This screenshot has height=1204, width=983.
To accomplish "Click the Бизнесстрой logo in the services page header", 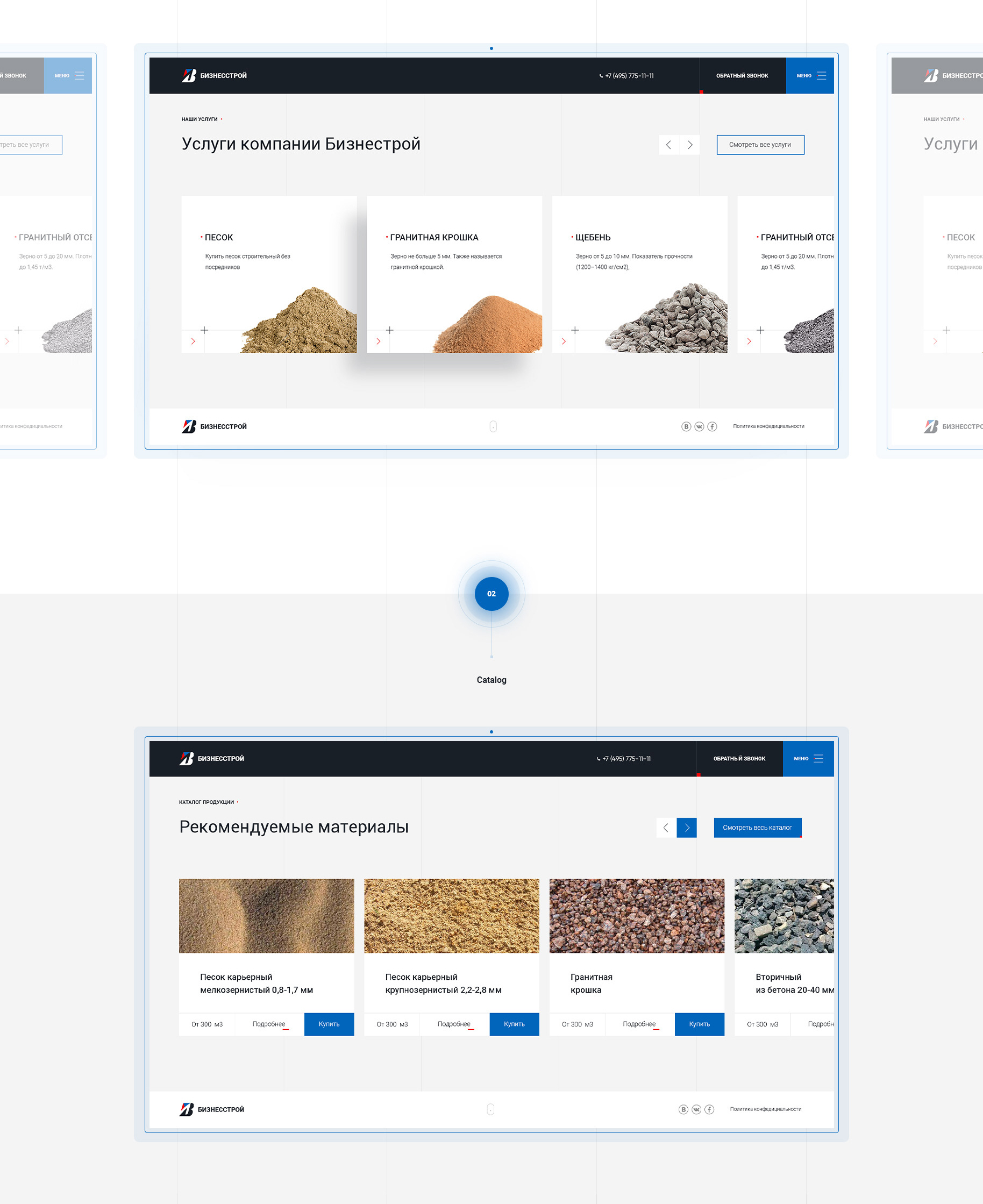I will click(x=214, y=75).
